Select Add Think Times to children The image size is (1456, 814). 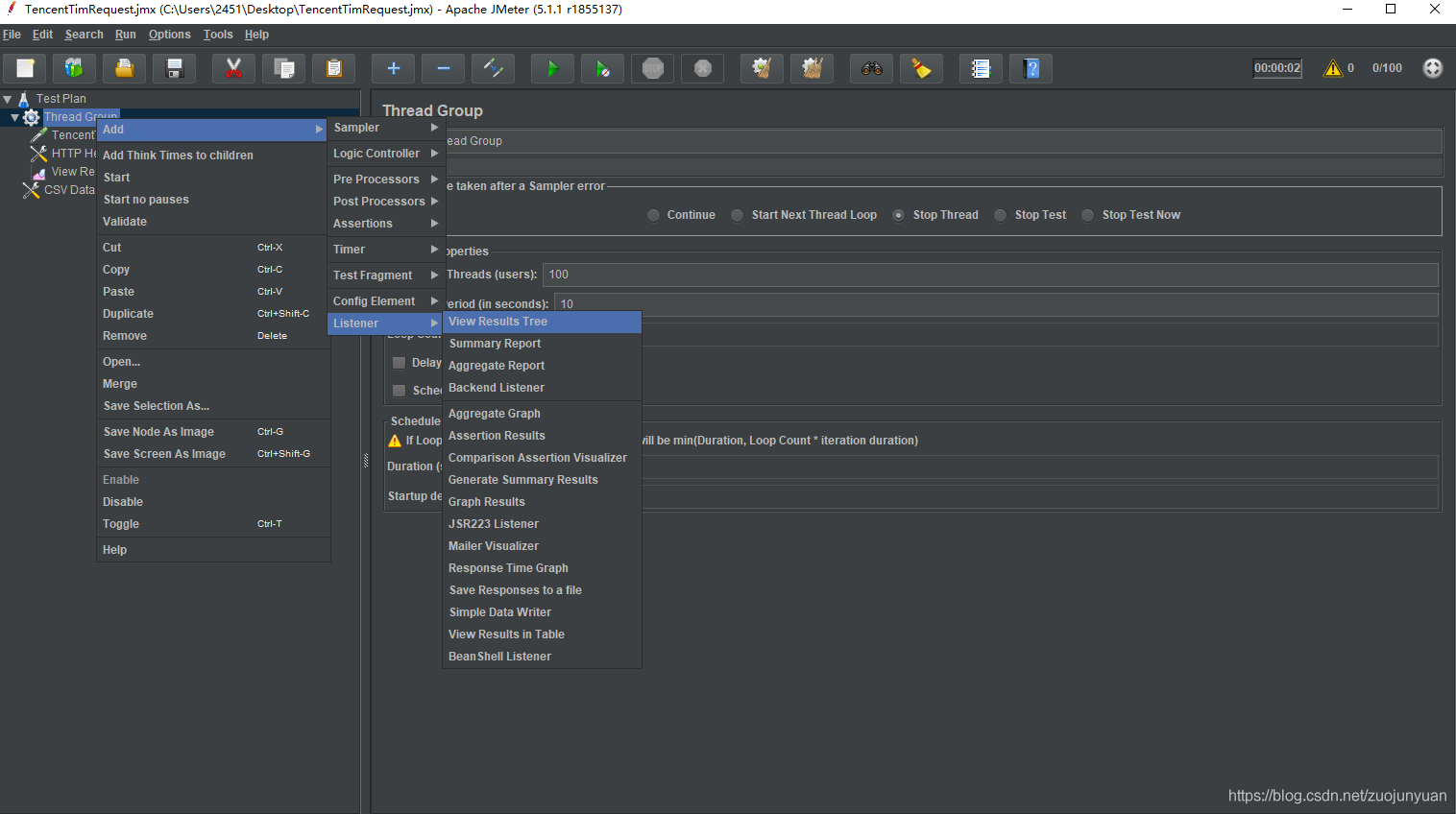point(212,156)
